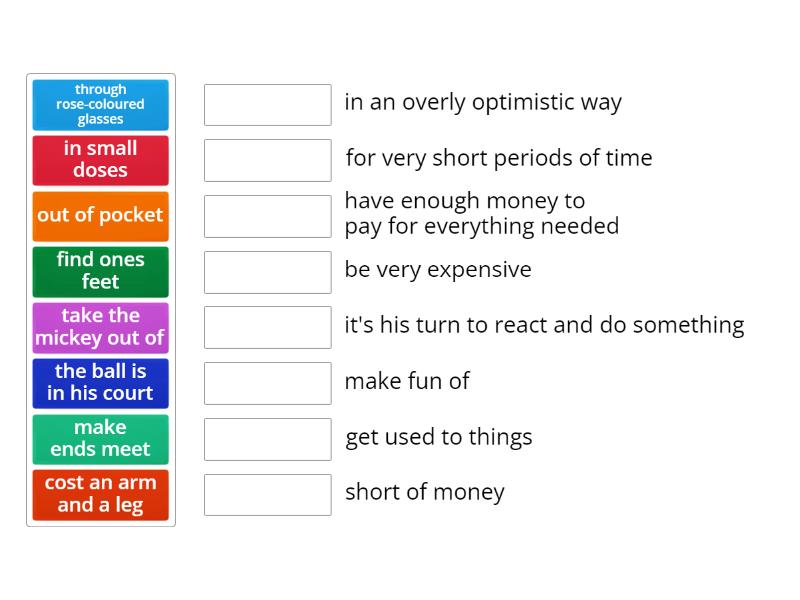This screenshot has width=800, height=600.
Task: Click the answer box beside 'in an overly optimistic way'
Action: pyautogui.click(x=266, y=104)
